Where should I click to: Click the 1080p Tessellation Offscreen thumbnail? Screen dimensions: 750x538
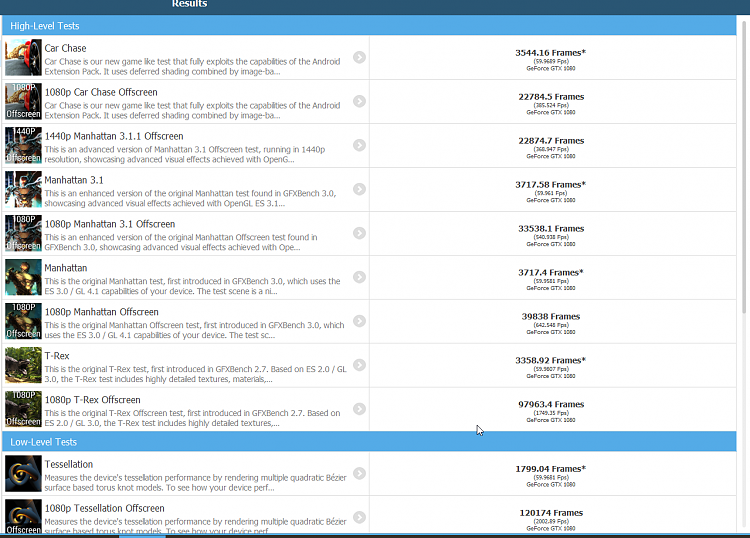point(23,516)
